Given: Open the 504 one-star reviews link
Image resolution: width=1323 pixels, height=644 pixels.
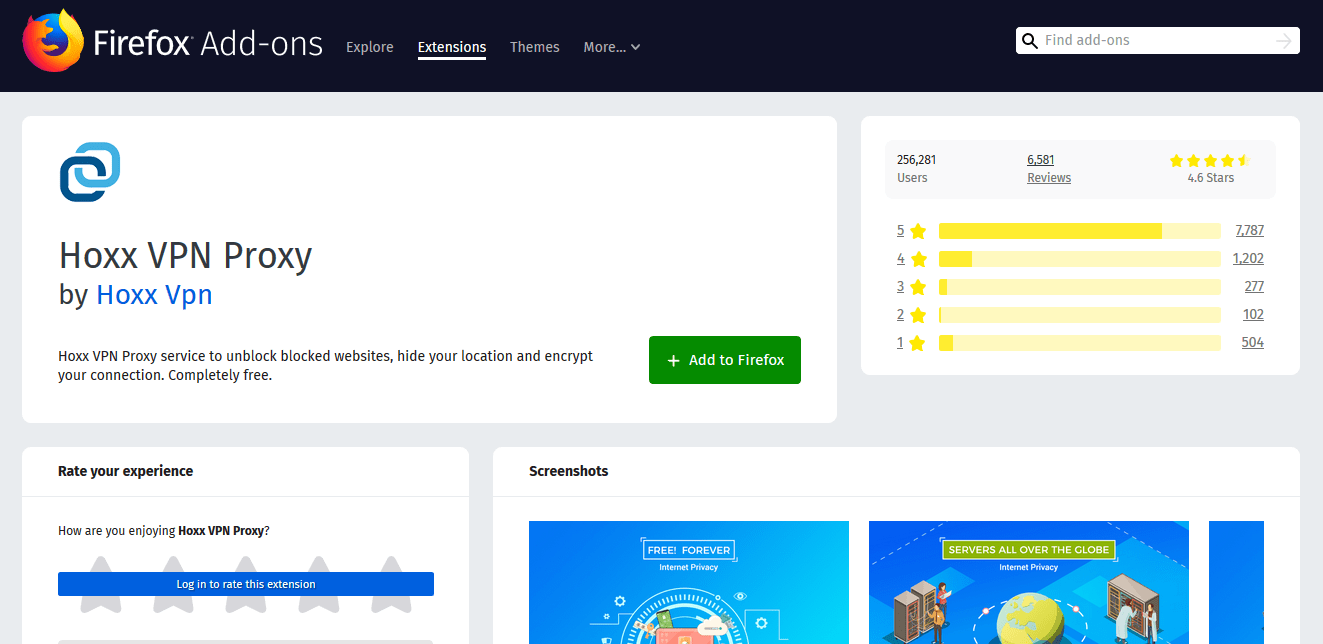Looking at the screenshot, I should (x=1253, y=342).
